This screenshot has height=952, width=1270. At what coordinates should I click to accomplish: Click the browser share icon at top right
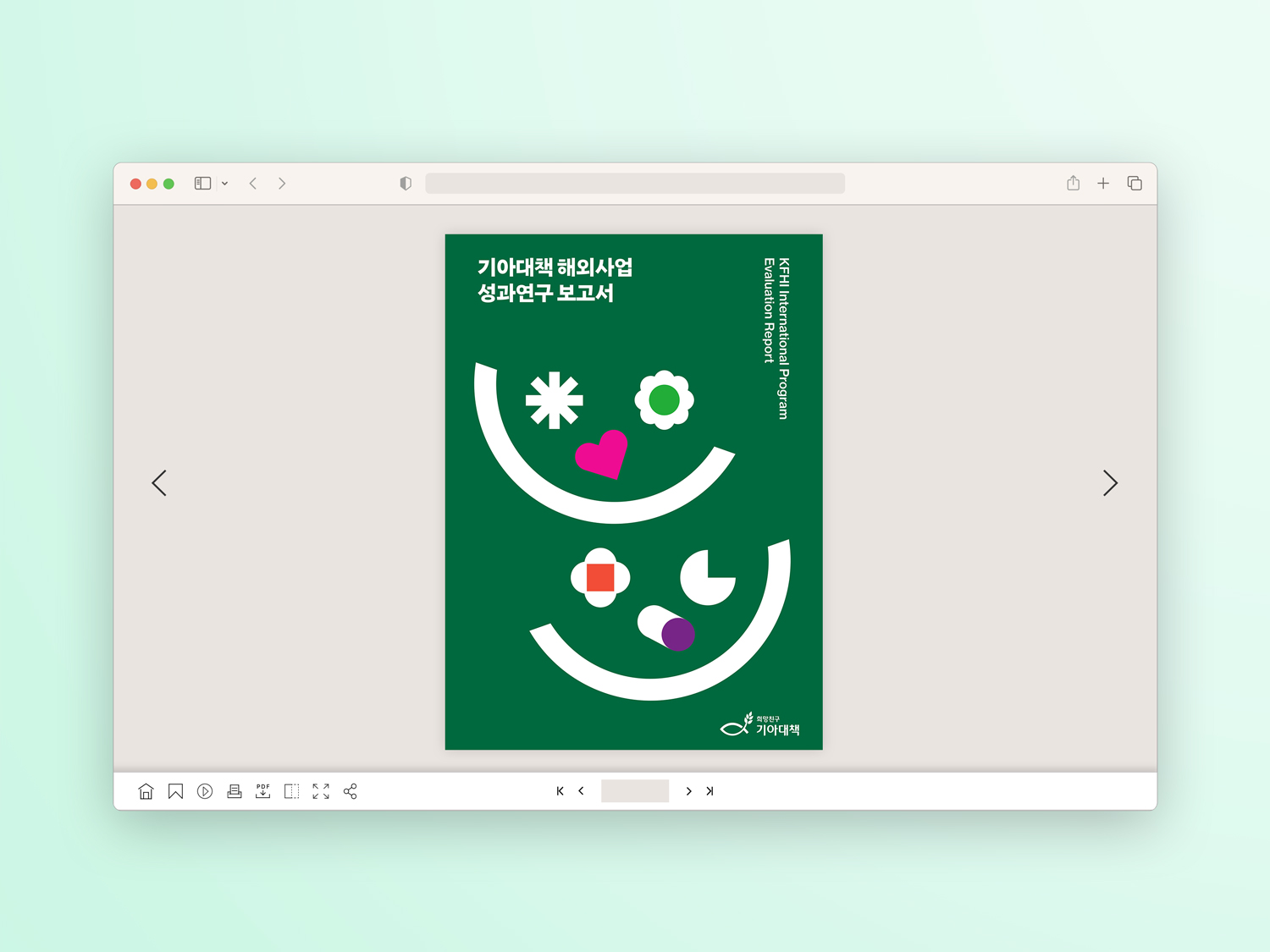tap(1073, 183)
